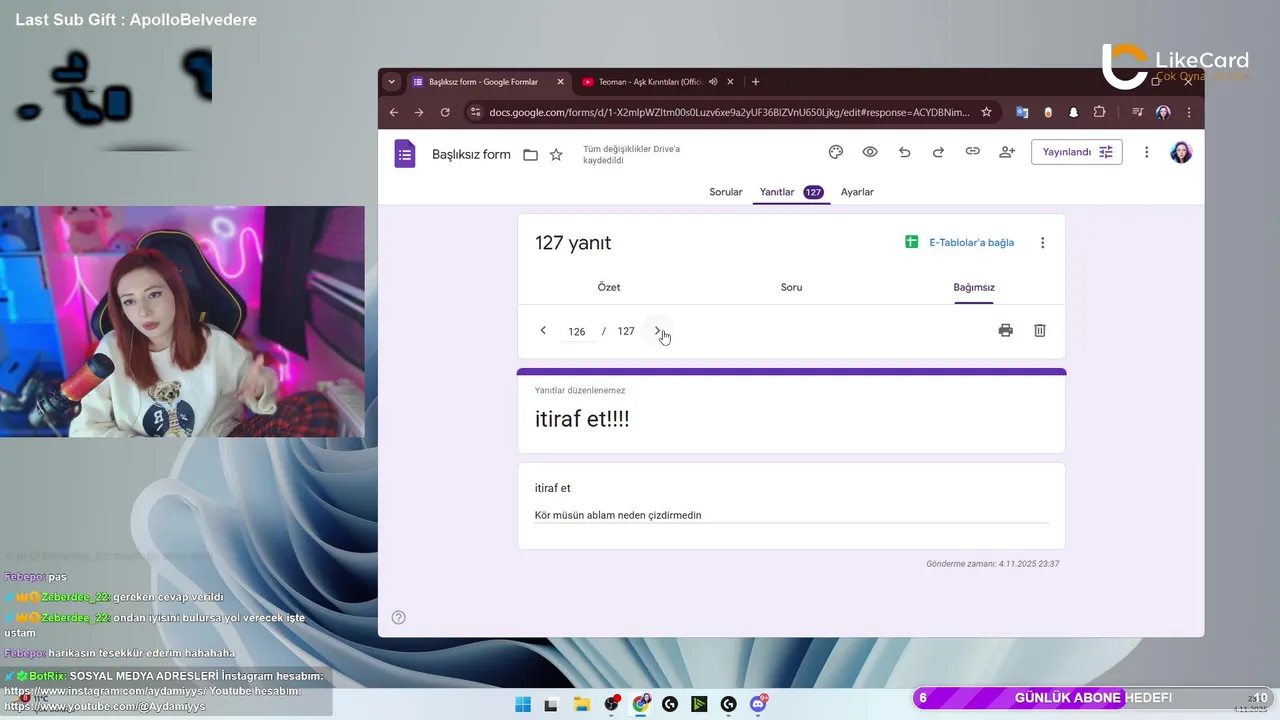This screenshot has height=720, width=1280.
Task: Click the Chrome address bar URL
Action: pos(729,112)
